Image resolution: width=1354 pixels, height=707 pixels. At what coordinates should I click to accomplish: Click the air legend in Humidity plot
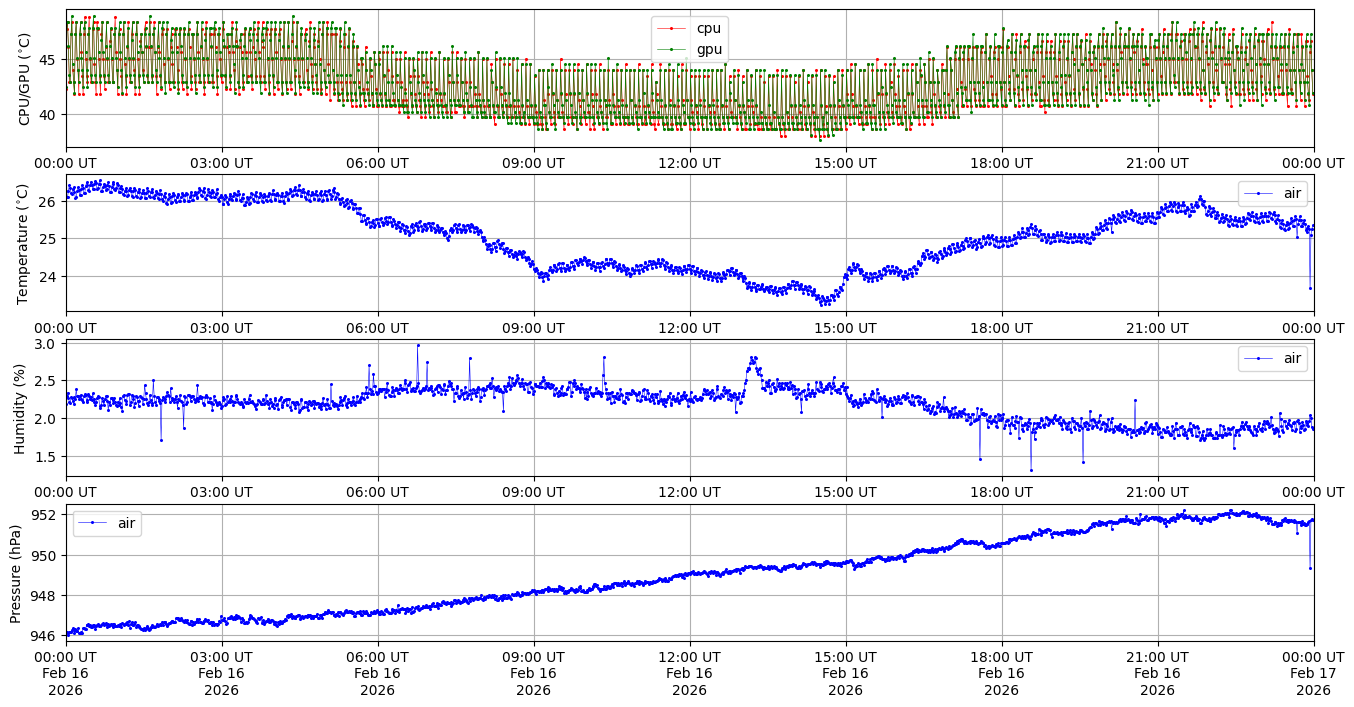[1272, 359]
